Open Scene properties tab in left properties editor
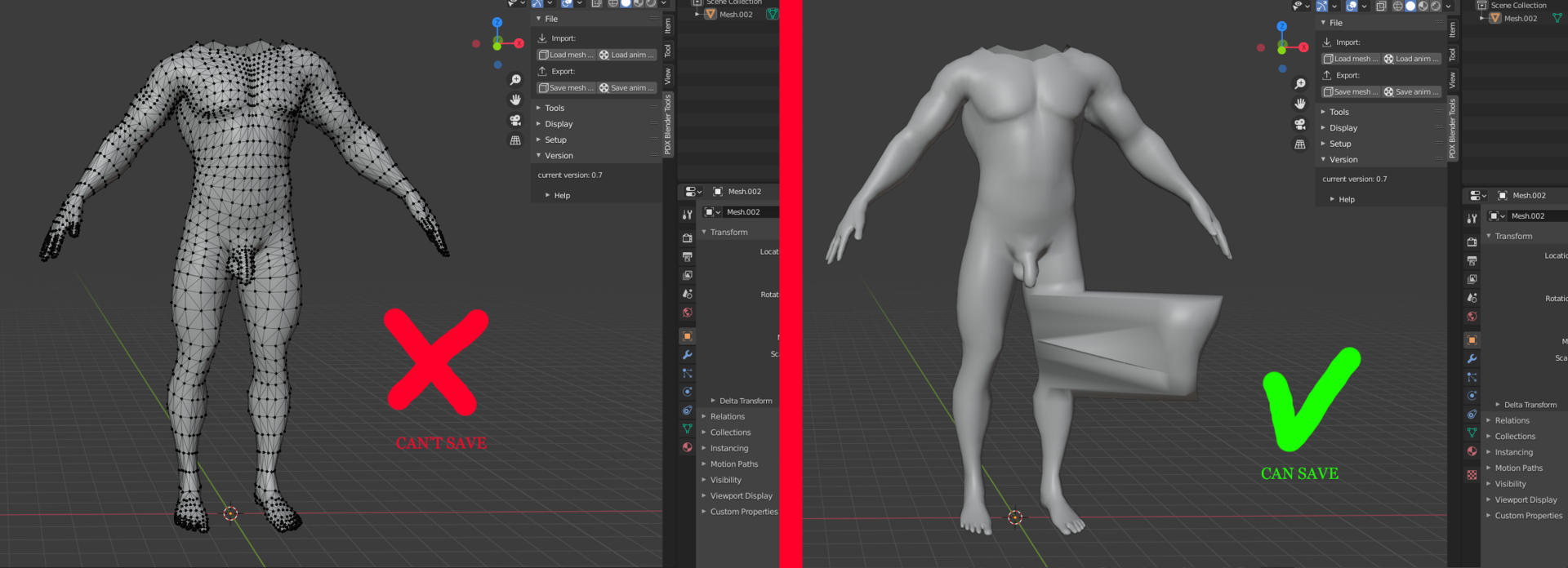This screenshot has width=1568, height=568. [687, 294]
